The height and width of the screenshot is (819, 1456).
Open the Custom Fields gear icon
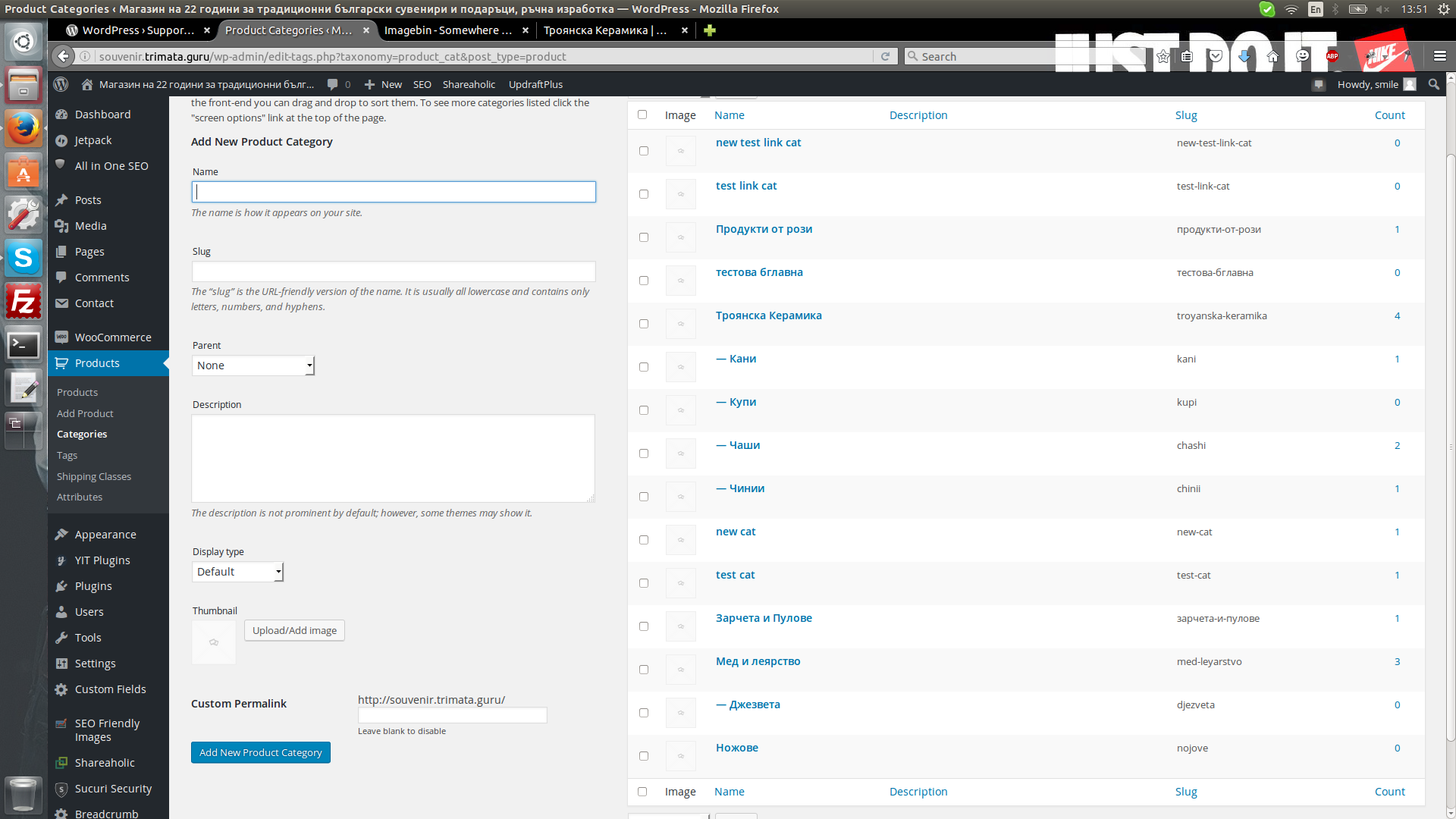pos(61,689)
